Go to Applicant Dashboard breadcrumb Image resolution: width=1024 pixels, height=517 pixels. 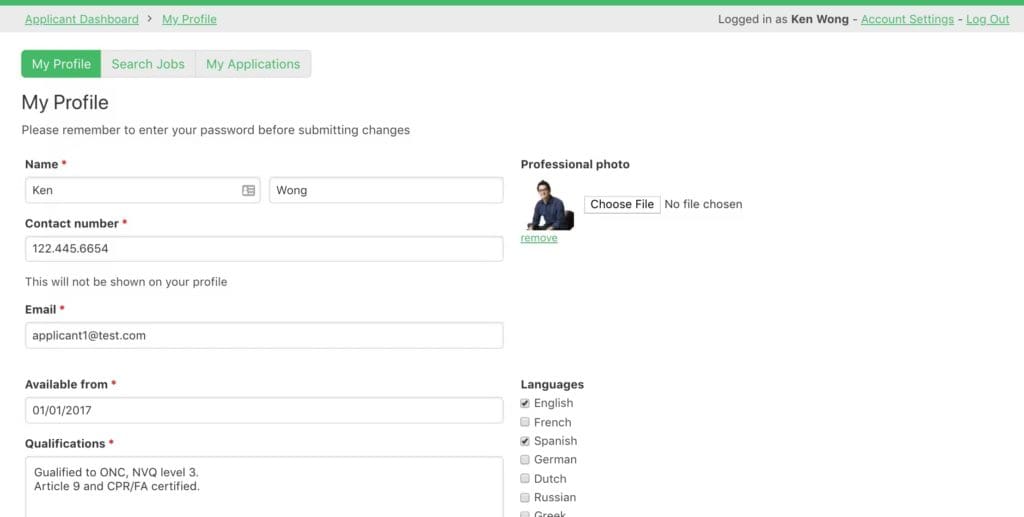coord(82,19)
